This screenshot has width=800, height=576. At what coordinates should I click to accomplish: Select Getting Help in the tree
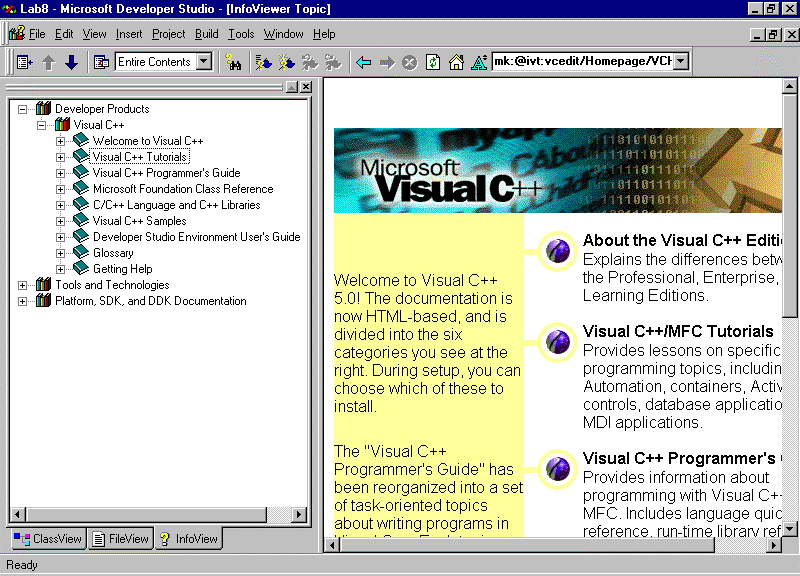(x=122, y=269)
